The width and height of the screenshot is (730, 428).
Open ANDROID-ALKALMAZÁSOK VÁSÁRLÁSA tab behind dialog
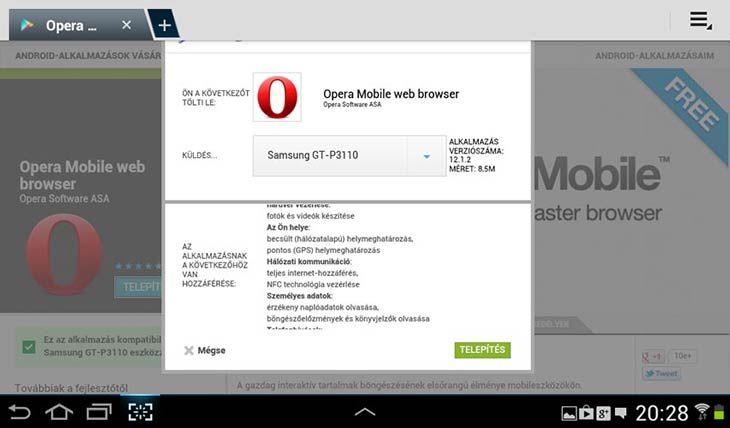(x=88, y=55)
